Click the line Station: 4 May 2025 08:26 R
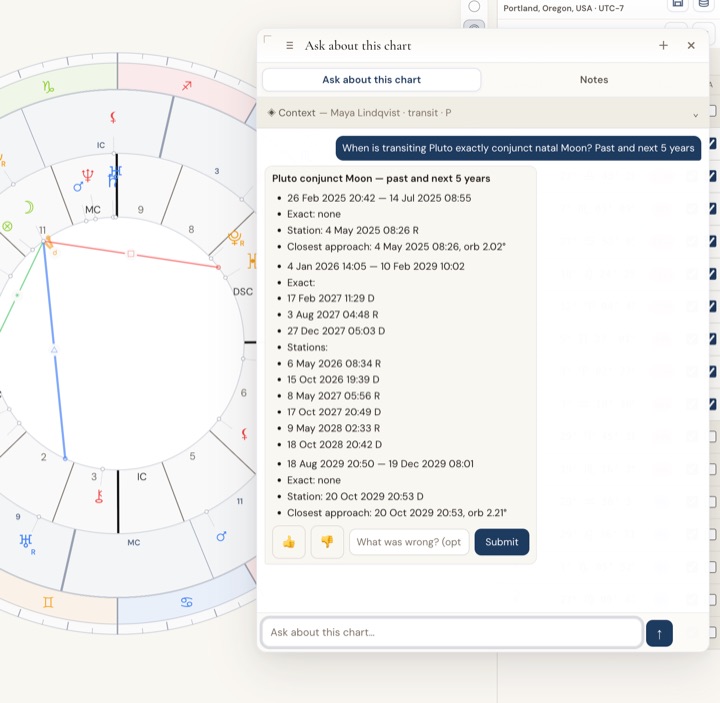The height and width of the screenshot is (703, 720). [353, 230]
